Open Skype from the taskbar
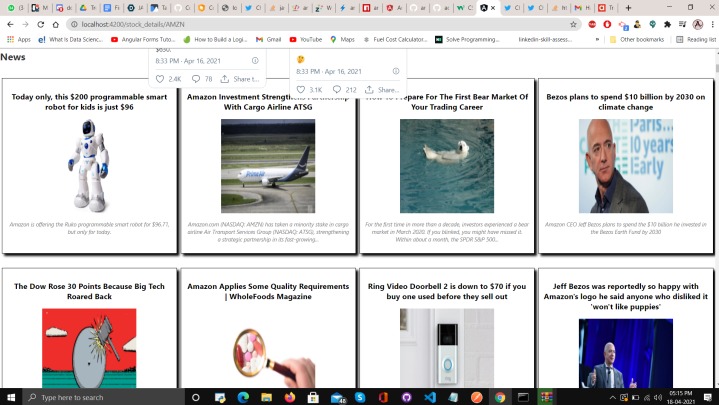Image resolution: width=719 pixels, height=405 pixels. (x=360, y=397)
